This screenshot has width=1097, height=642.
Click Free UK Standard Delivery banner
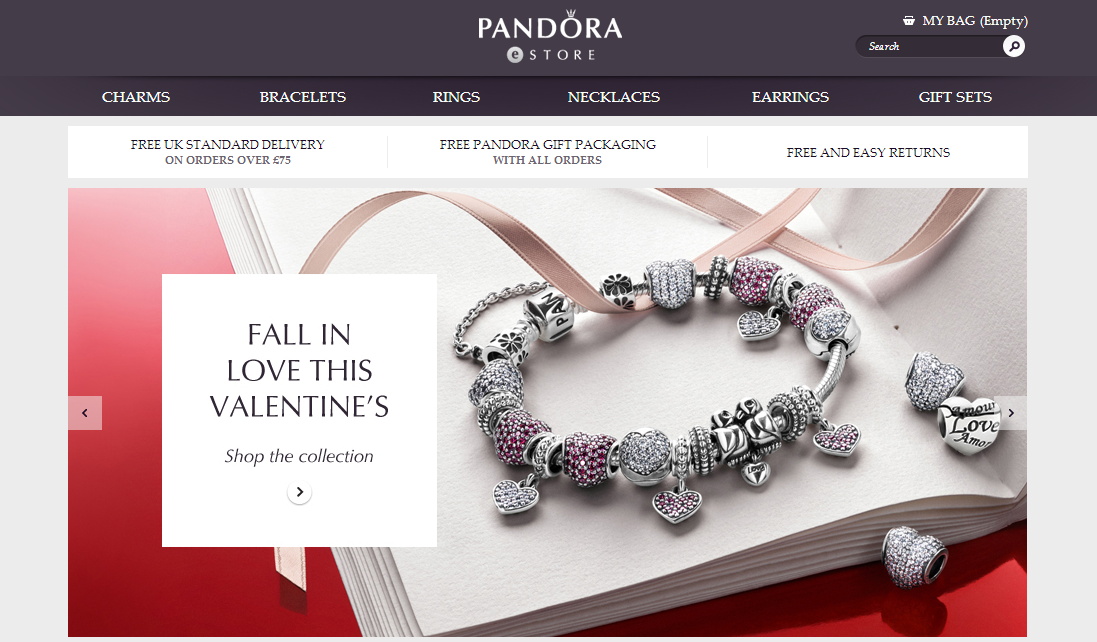[x=227, y=152]
